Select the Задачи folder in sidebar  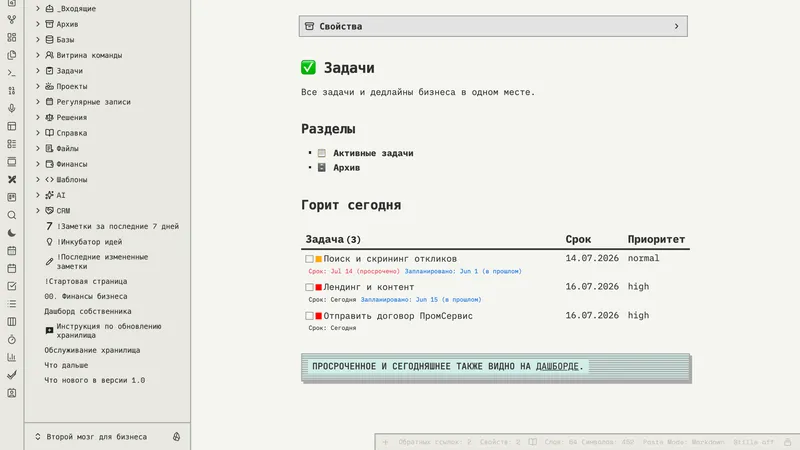[x=69, y=71]
